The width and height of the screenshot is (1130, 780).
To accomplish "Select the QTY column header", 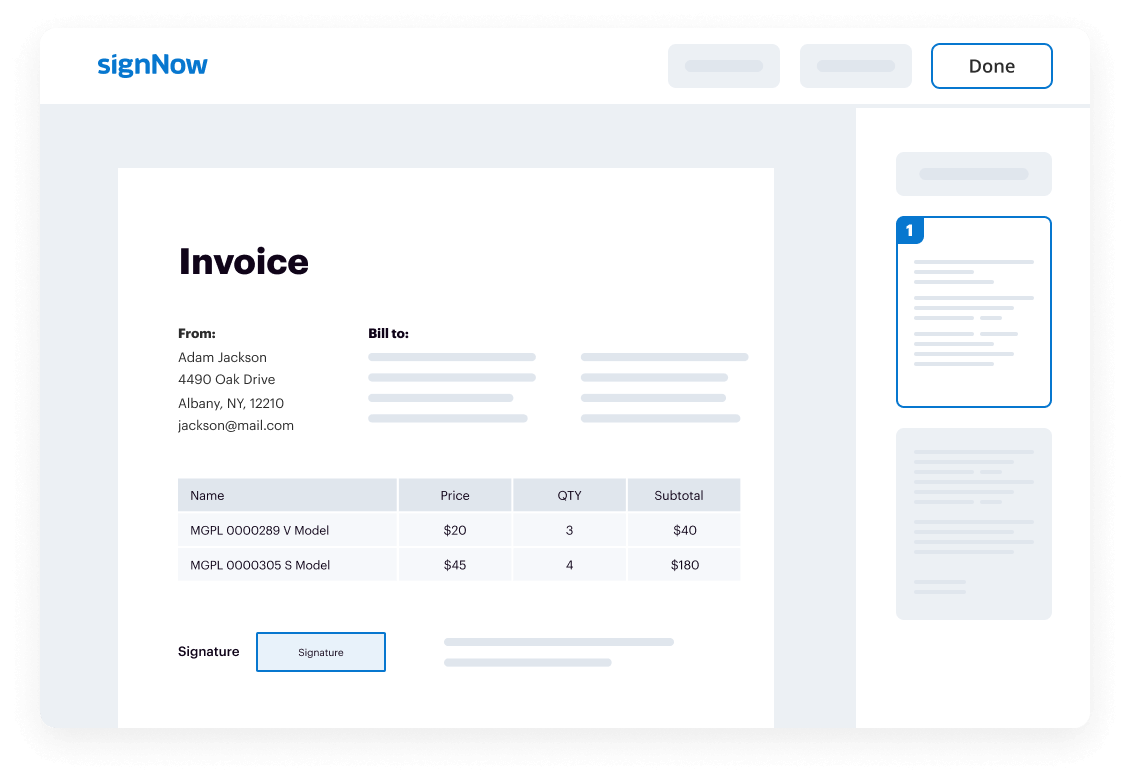I will [x=569, y=494].
